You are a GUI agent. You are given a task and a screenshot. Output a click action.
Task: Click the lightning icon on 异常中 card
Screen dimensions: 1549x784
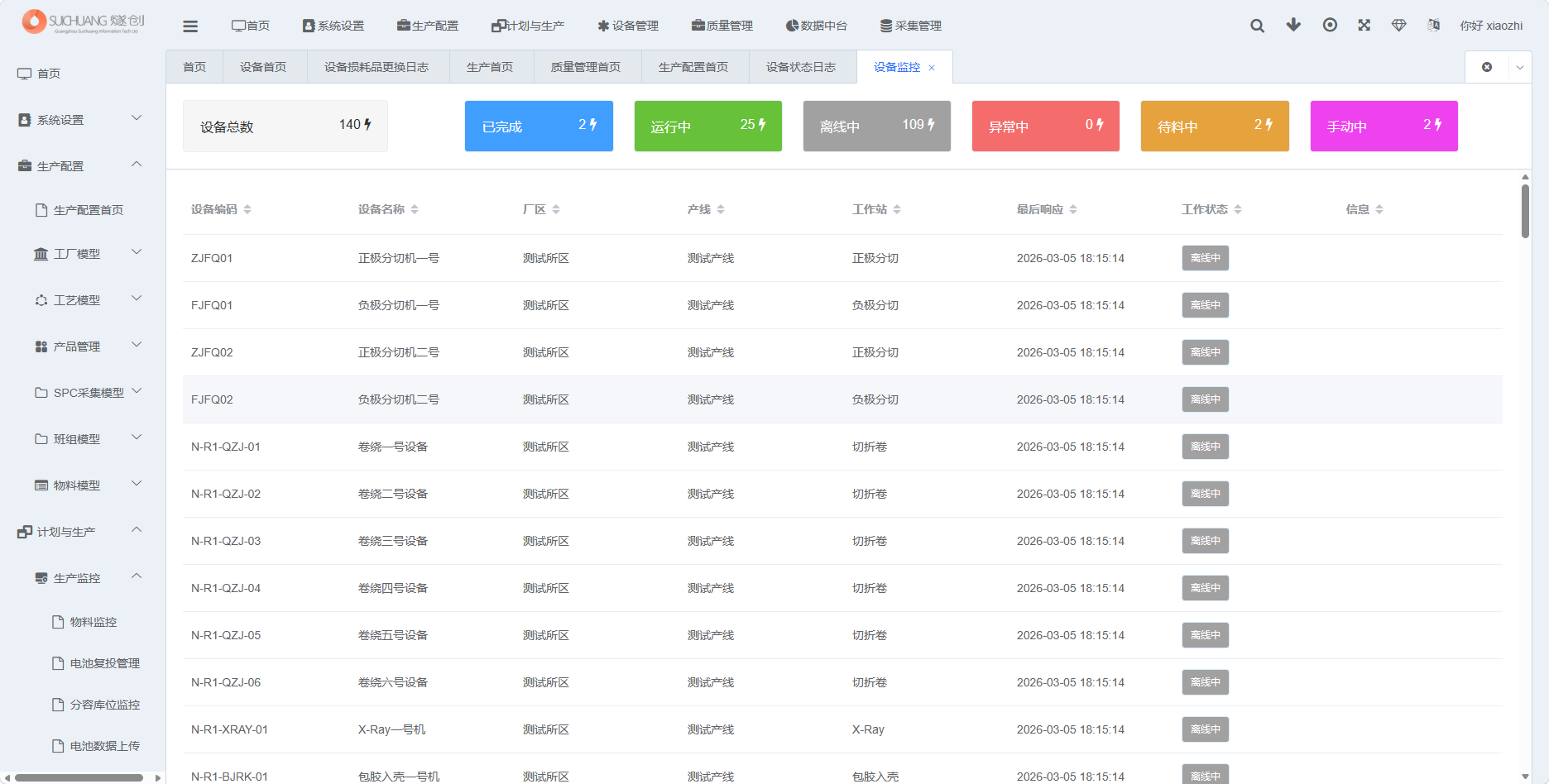1100,124
